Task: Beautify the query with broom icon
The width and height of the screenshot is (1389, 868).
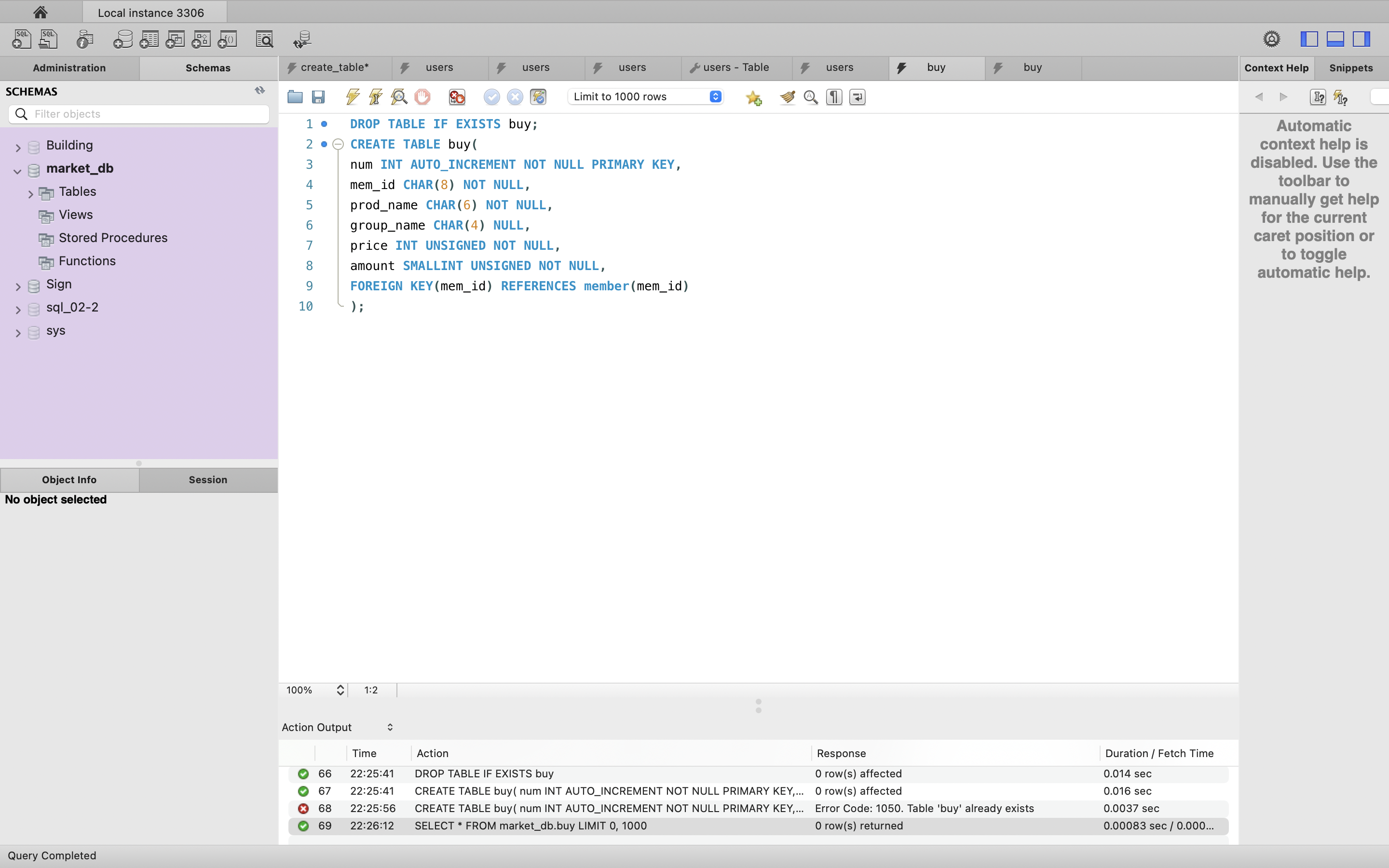Action: pyautogui.click(x=787, y=97)
